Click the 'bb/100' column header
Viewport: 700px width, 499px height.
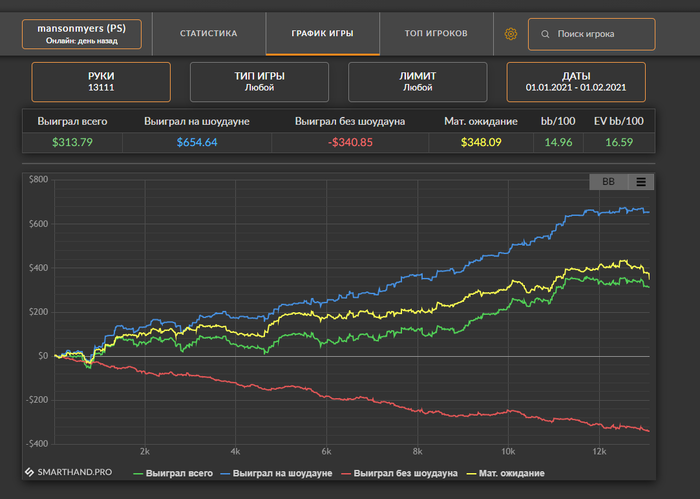tap(558, 121)
